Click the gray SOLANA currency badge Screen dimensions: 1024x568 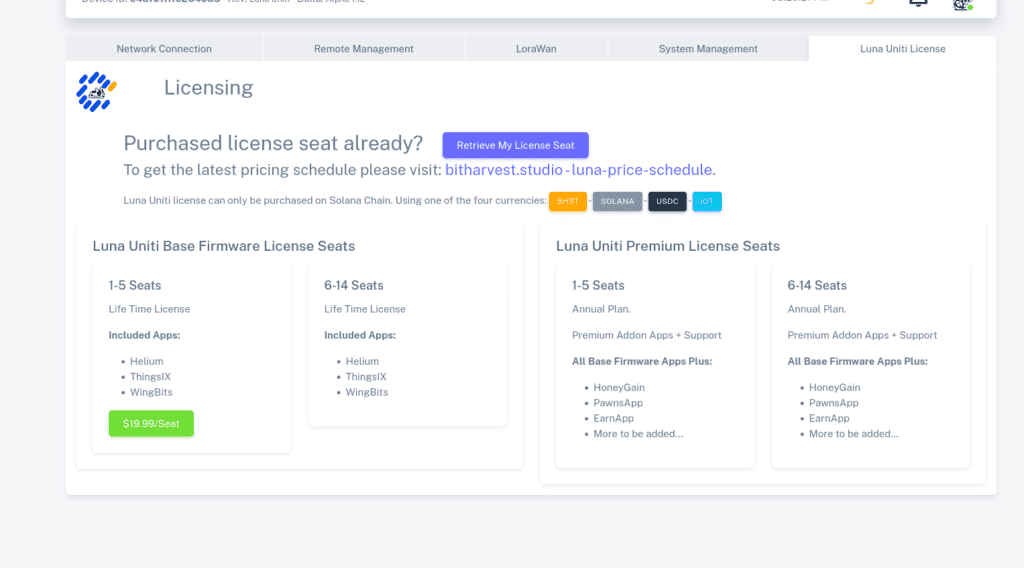(x=617, y=201)
